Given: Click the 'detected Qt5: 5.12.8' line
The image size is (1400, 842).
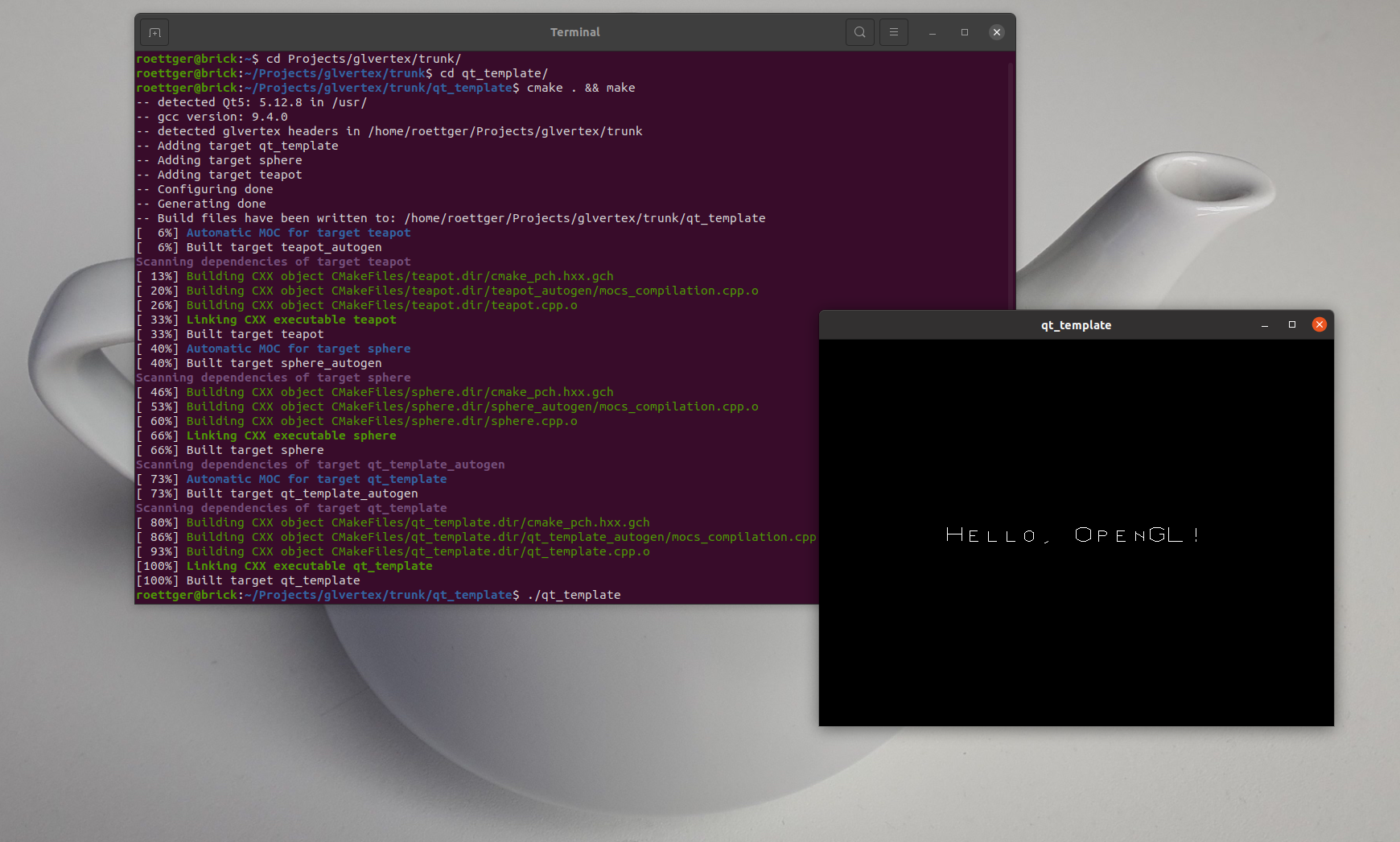Looking at the screenshot, I should tap(252, 102).
